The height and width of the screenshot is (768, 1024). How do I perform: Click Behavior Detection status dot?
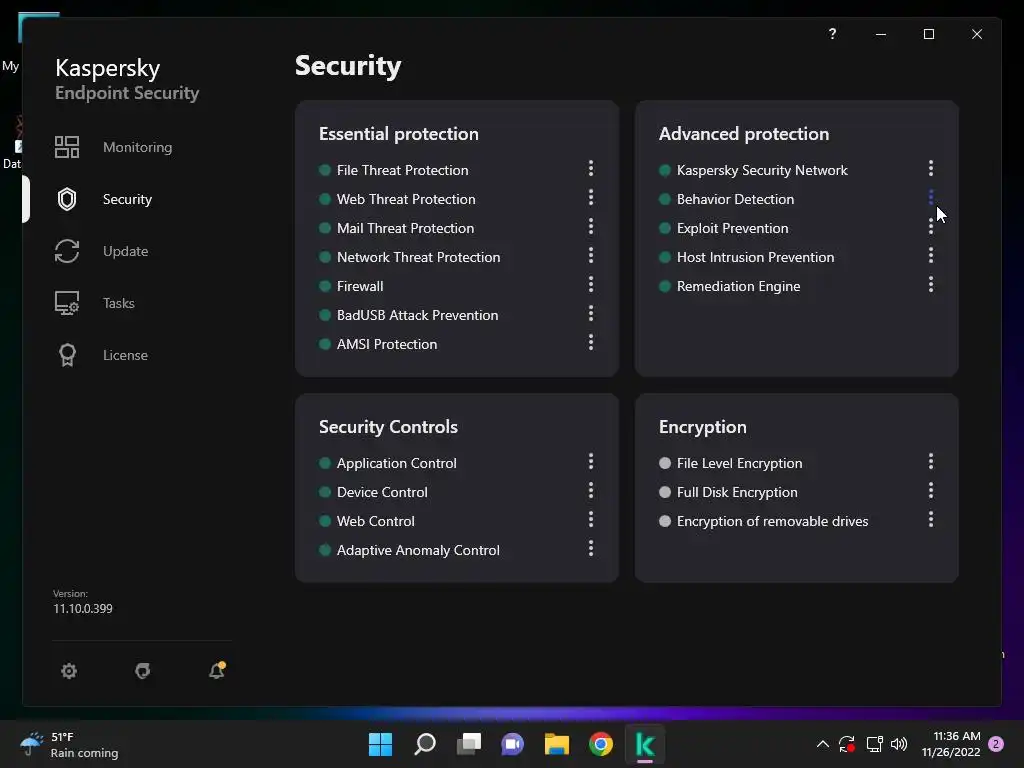(x=665, y=199)
